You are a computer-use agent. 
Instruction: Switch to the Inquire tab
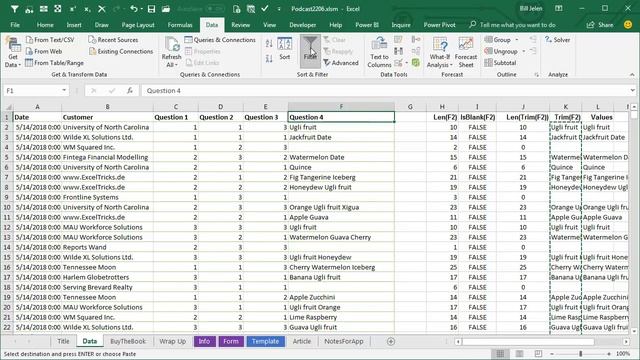401,25
